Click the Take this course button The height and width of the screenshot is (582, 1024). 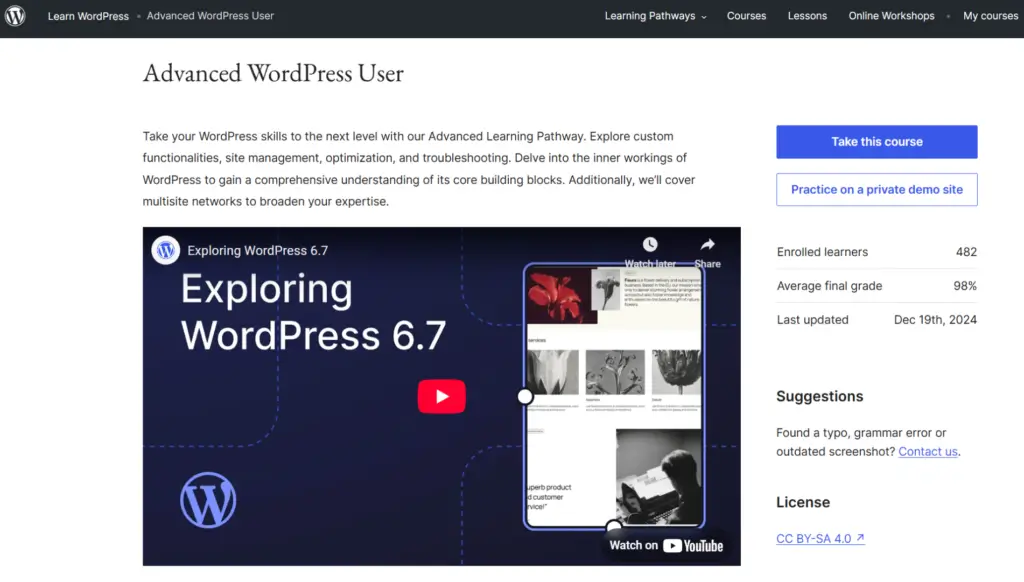[876, 141]
